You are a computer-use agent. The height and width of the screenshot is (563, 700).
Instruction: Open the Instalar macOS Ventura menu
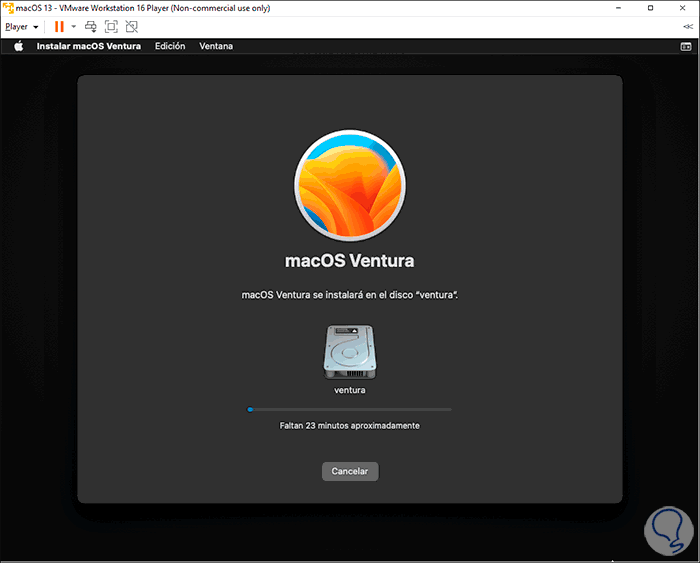pyautogui.click(x=88, y=46)
